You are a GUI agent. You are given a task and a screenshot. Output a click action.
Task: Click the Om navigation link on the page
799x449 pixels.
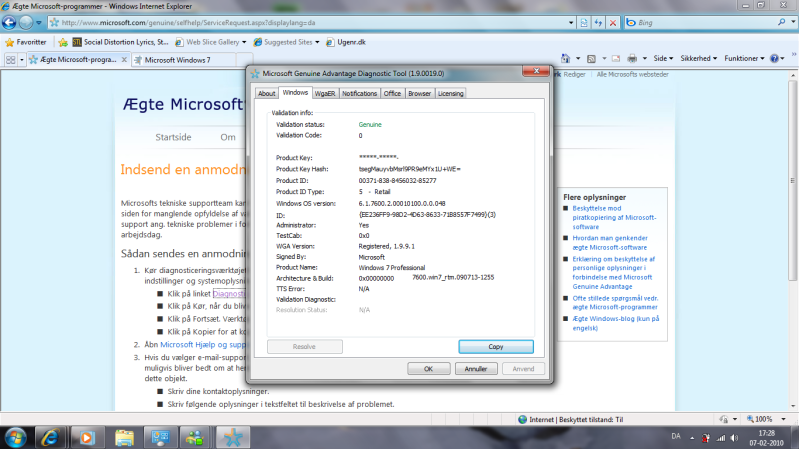(x=228, y=137)
